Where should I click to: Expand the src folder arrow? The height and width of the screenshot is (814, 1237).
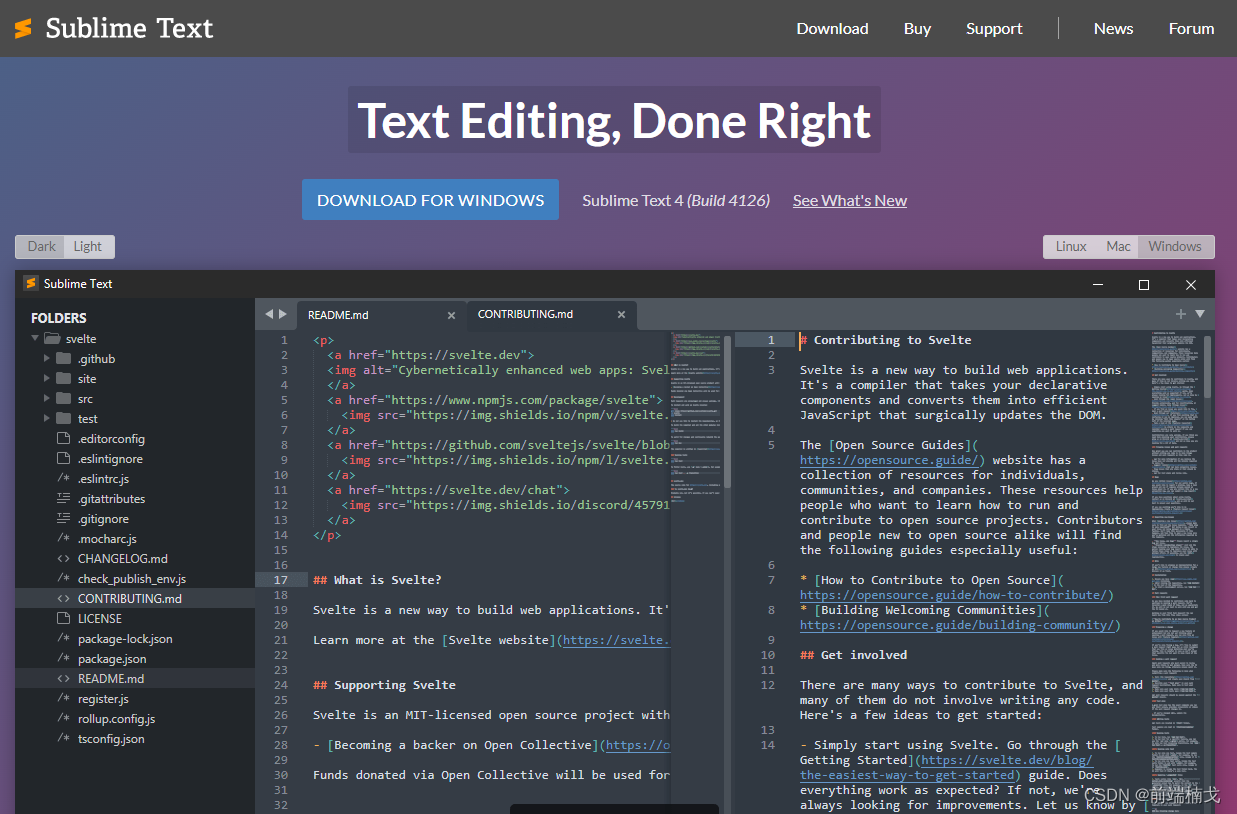point(46,399)
